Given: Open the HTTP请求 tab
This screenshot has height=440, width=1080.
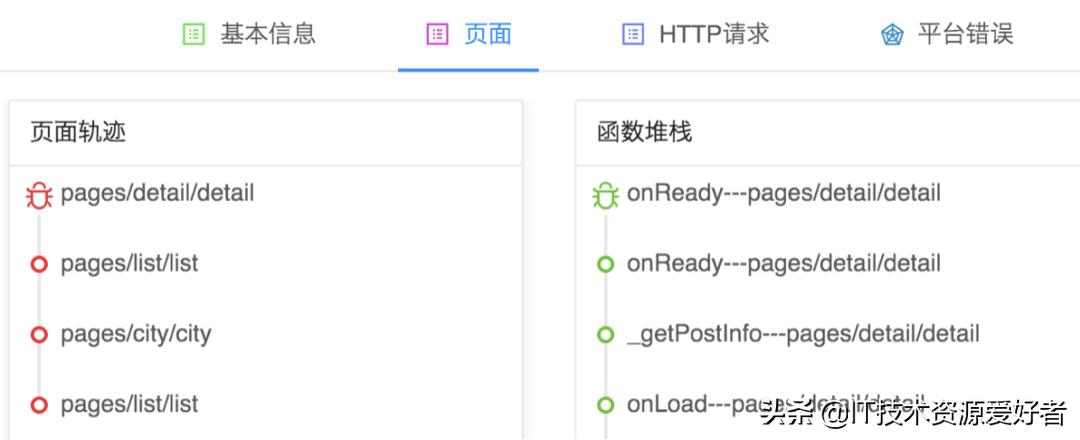Looking at the screenshot, I should pyautogui.click(x=714, y=34).
